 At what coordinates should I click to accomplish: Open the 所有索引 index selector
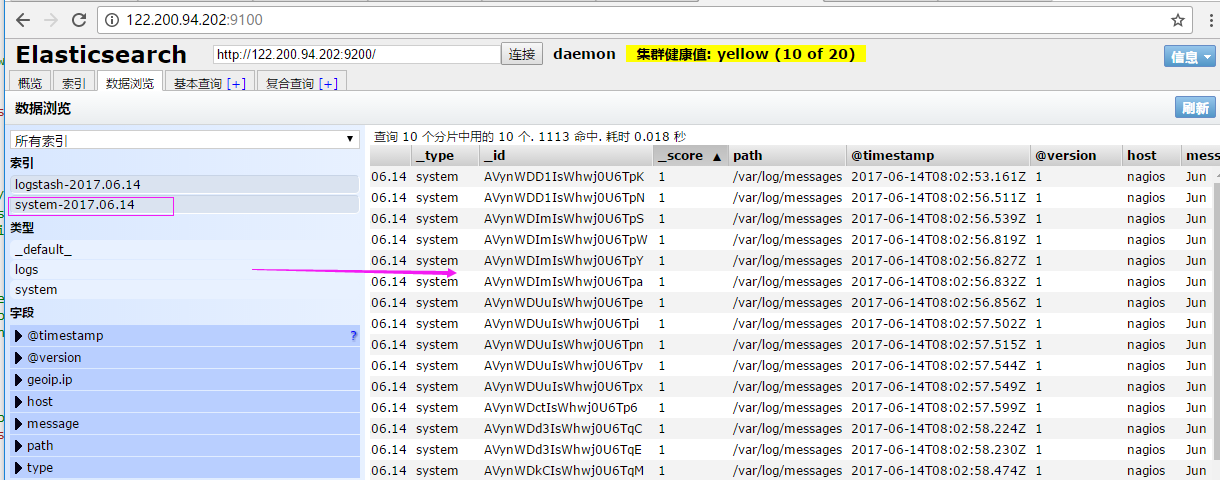coord(184,140)
